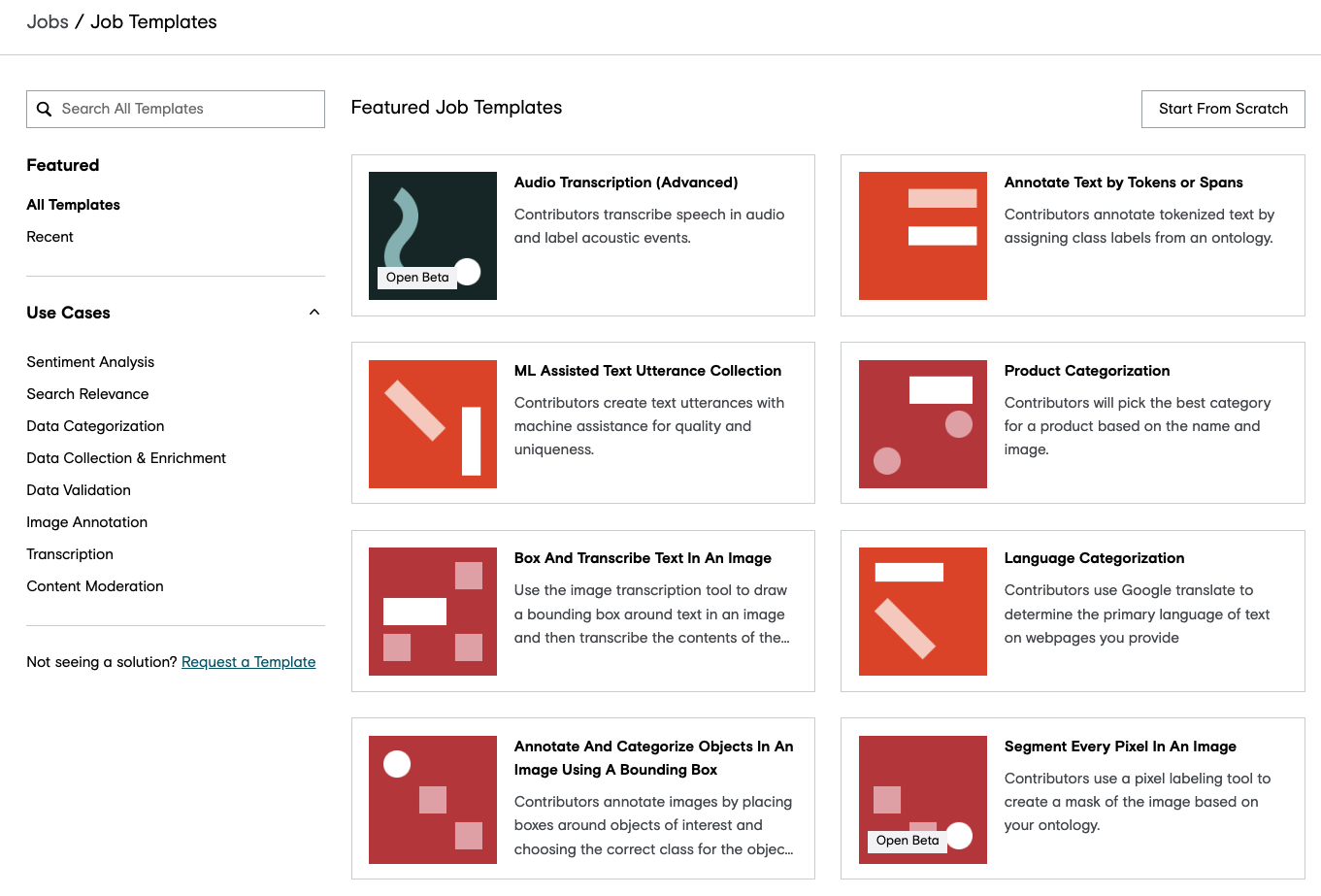Select All Templates in Featured list
The width and height of the screenshot is (1321, 896).
pyautogui.click(x=74, y=205)
